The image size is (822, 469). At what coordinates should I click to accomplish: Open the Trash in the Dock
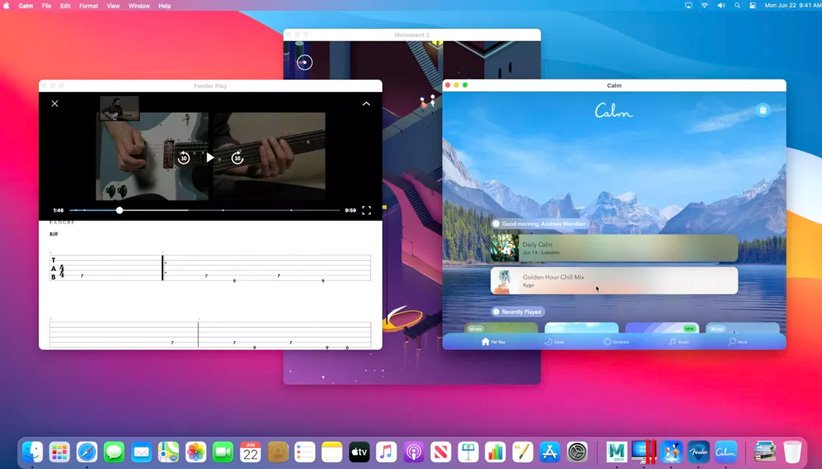(792, 452)
